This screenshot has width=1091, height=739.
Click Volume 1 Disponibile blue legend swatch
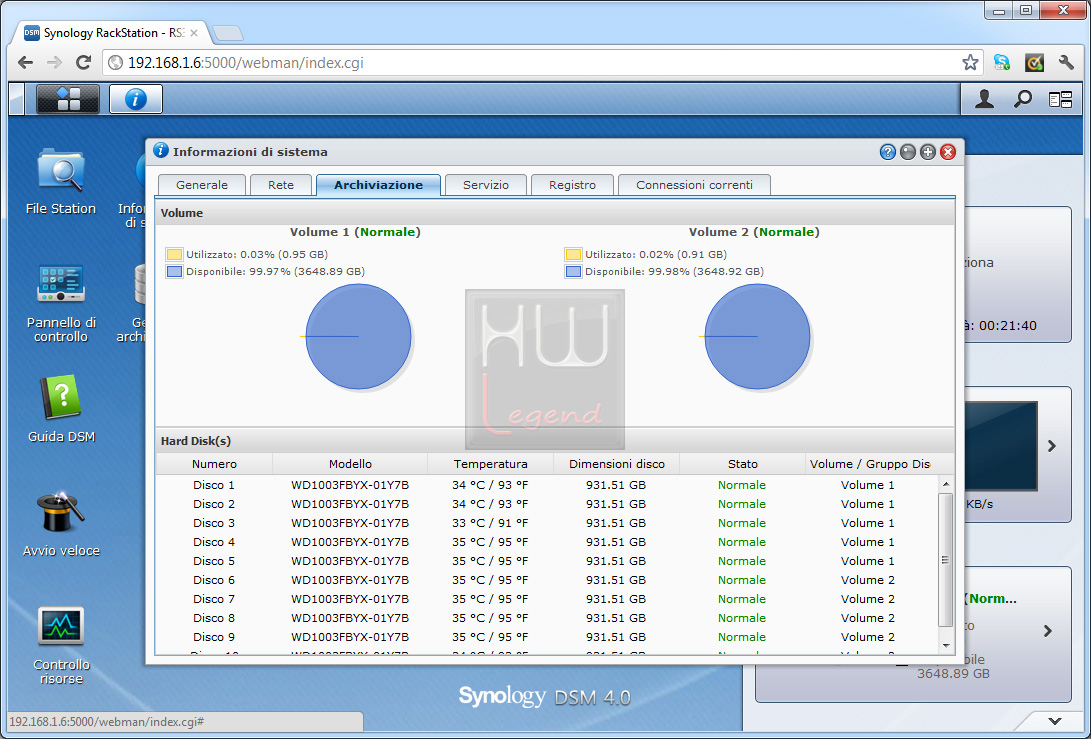pos(174,271)
